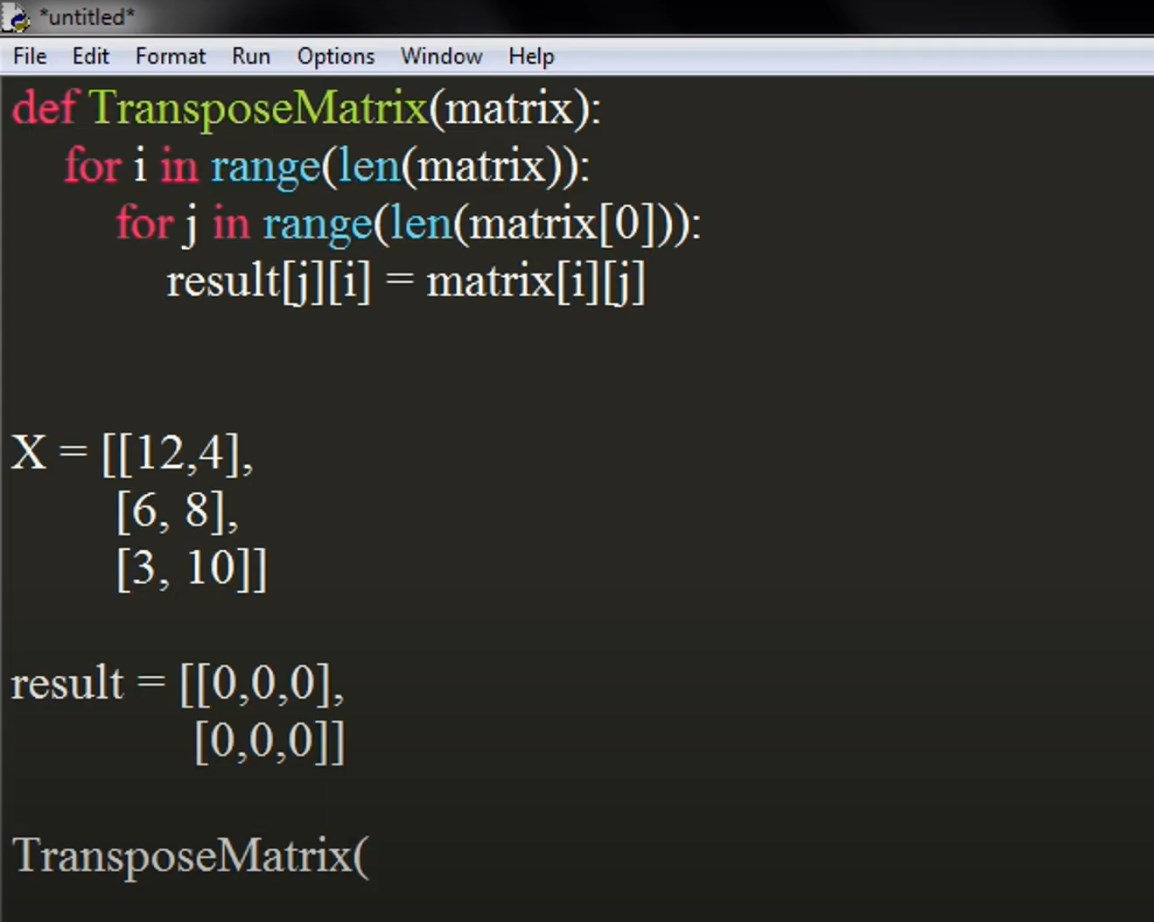Click the green TransposeMatrix function name
Viewport: 1154px width, 922px height.
pos(255,108)
